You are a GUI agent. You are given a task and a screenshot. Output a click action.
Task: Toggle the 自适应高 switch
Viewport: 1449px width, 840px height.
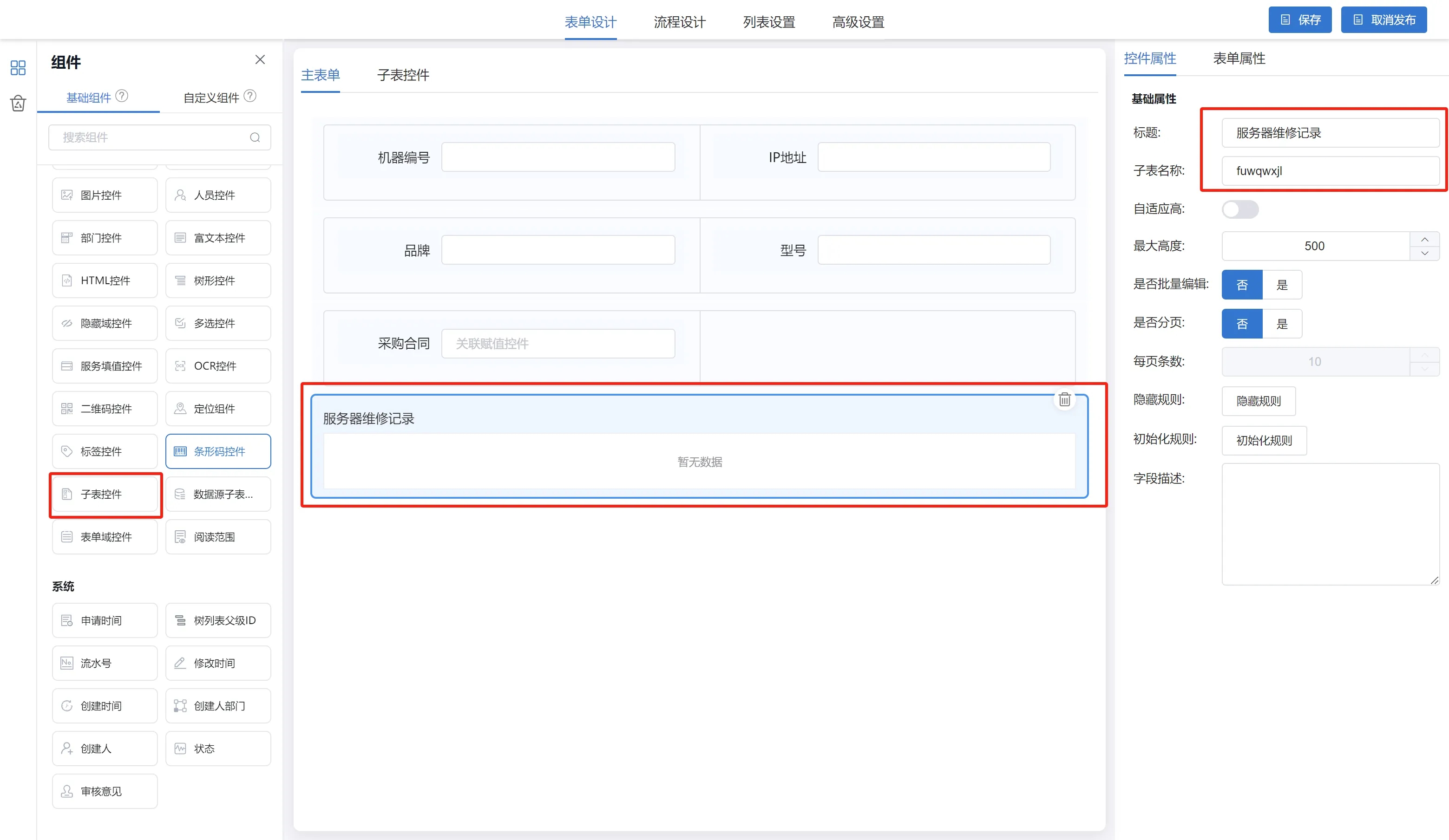coord(1239,209)
